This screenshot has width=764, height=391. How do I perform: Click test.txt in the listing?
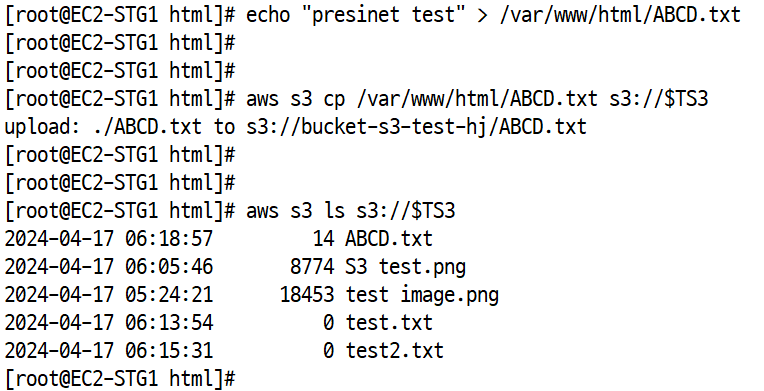(x=389, y=323)
